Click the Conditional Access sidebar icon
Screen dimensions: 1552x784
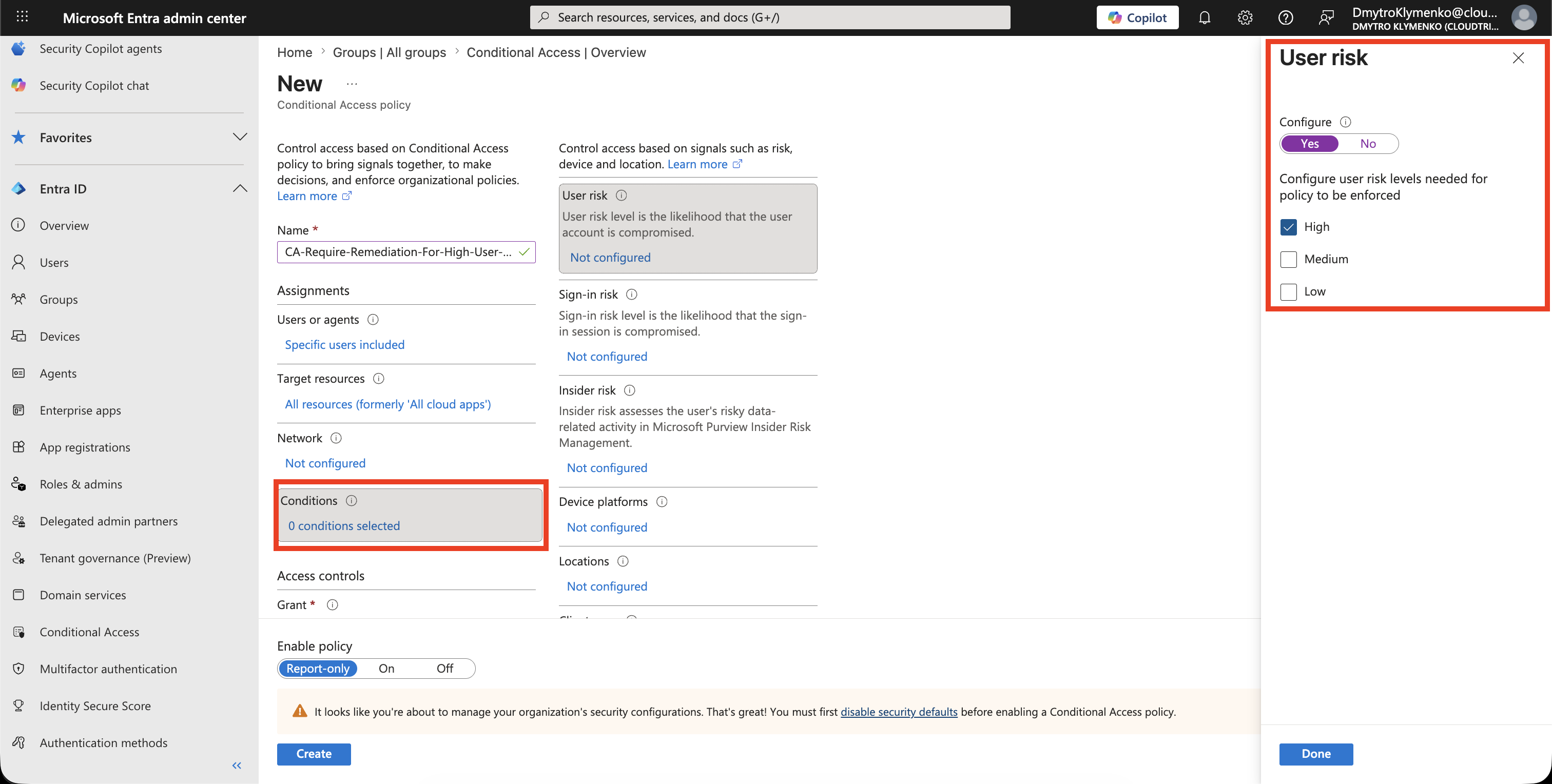point(18,632)
